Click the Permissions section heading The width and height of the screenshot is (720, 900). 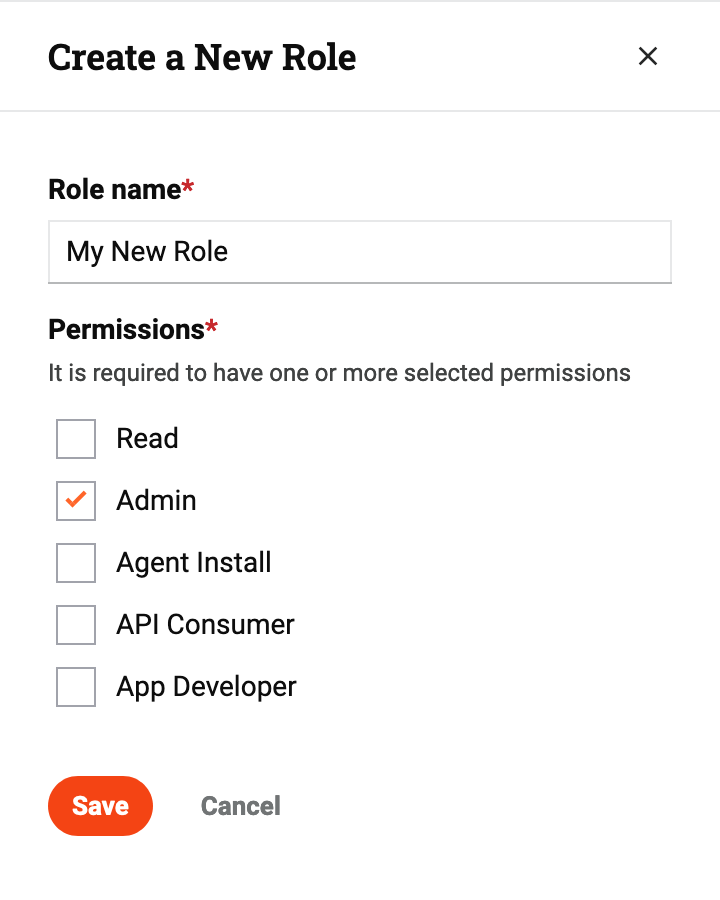[x=126, y=329]
